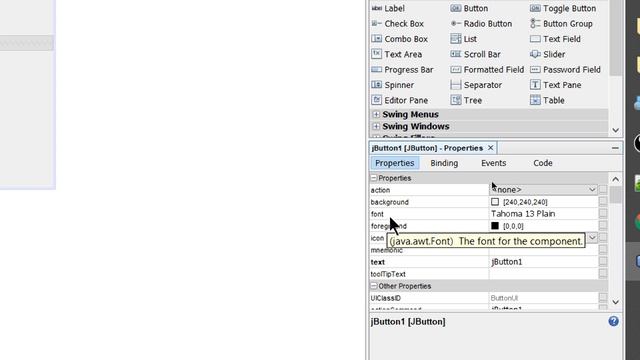Close the jButton1 Properties tab
The width and height of the screenshot is (640, 360).
(491, 148)
